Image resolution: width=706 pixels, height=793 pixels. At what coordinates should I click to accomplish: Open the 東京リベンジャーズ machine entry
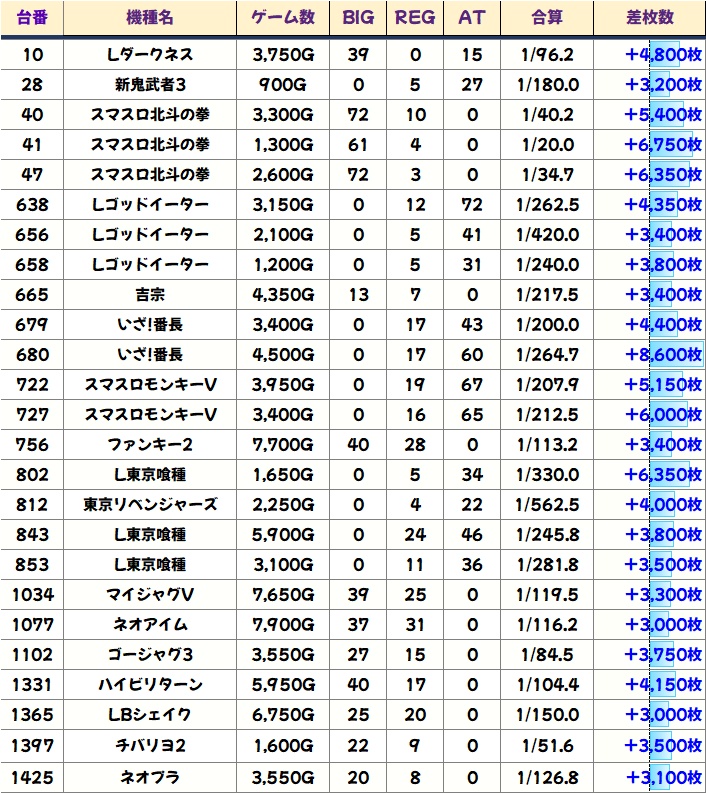point(150,505)
